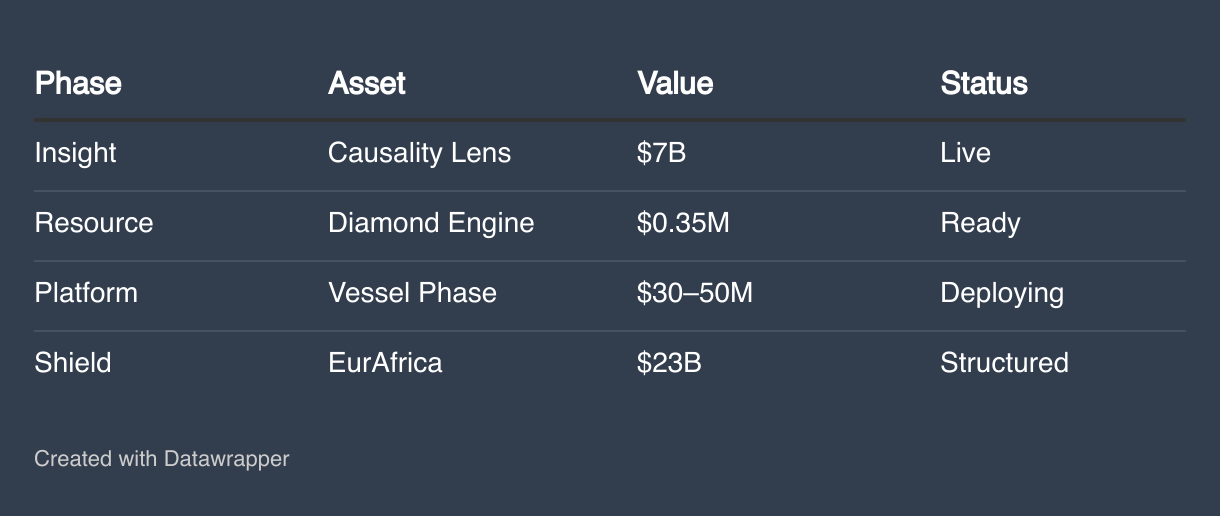Viewport: 1220px width, 516px height.
Task: Select the $30–50M value cell
Action: click(x=694, y=293)
